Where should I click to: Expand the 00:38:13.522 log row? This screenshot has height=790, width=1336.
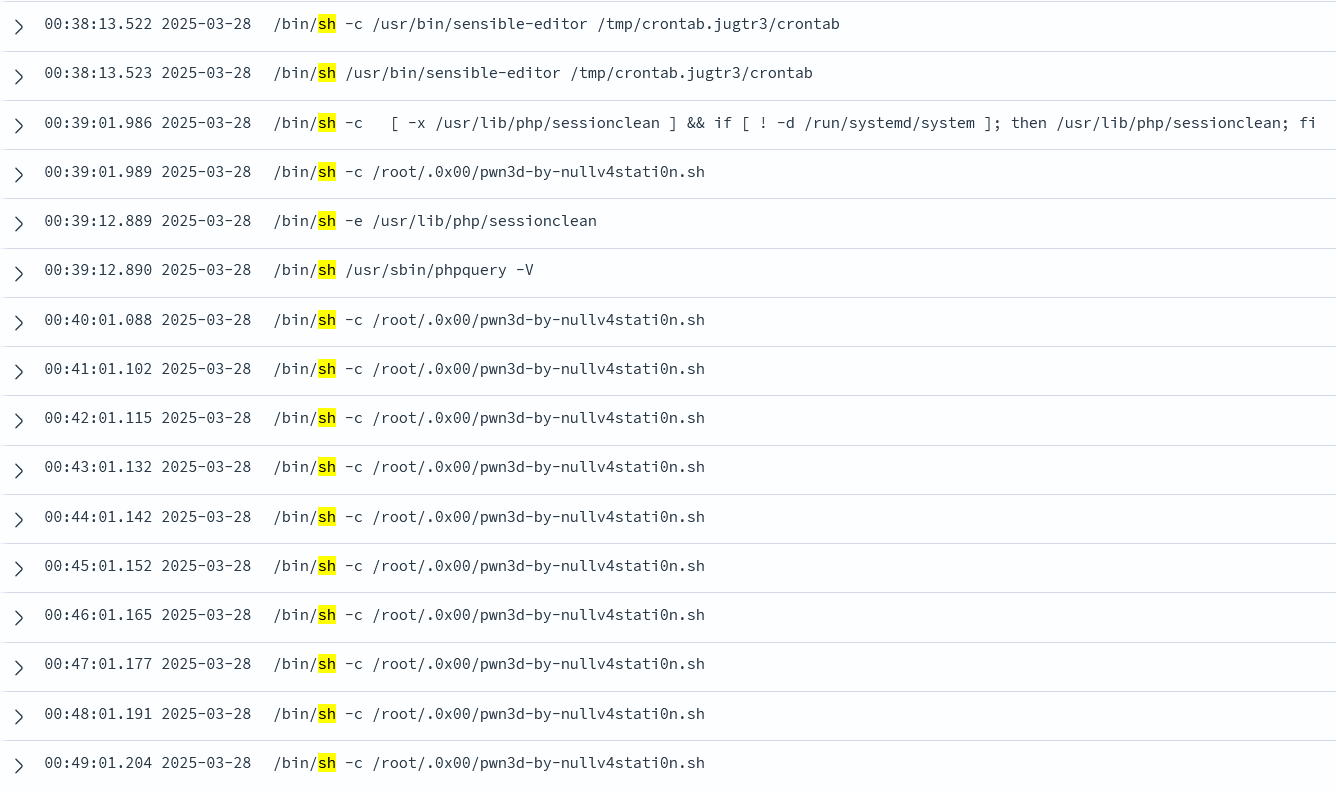point(18,27)
